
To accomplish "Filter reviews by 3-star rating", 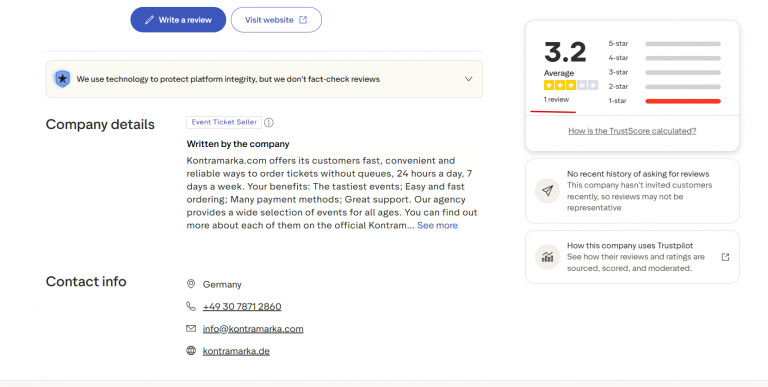I will point(664,73).
